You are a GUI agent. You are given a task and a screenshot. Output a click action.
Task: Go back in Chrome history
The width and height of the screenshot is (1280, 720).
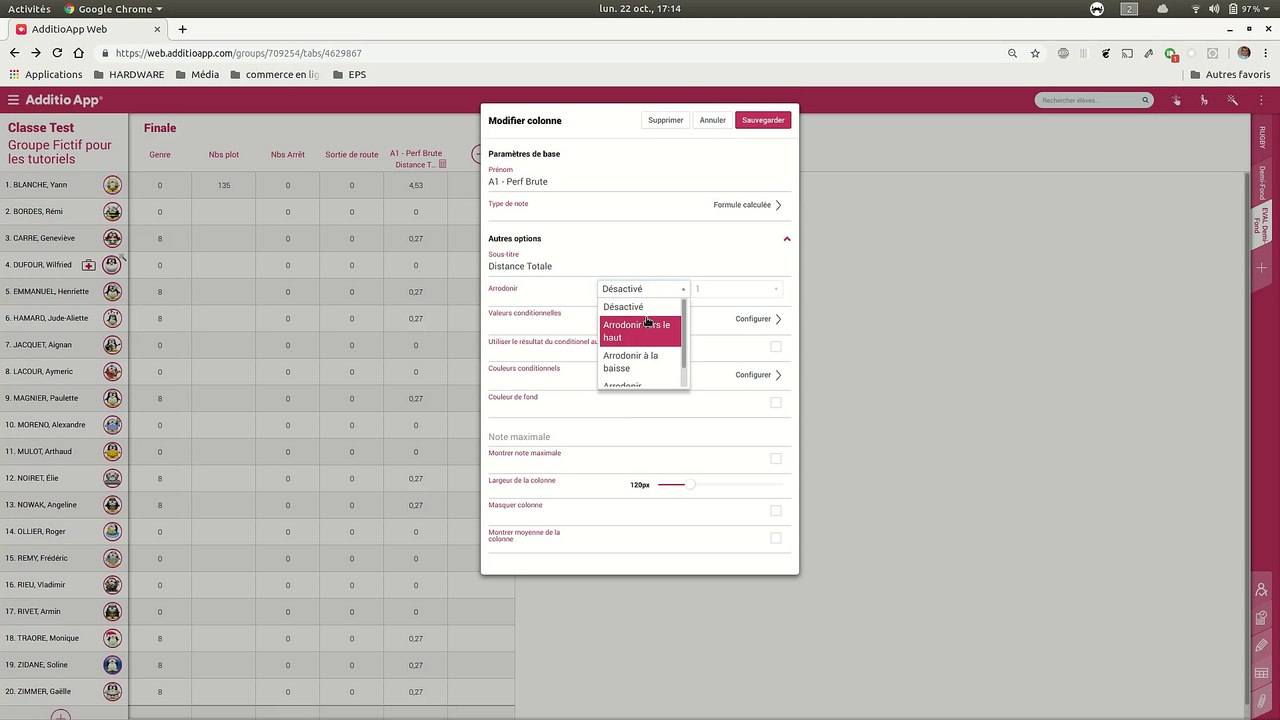click(x=14, y=53)
